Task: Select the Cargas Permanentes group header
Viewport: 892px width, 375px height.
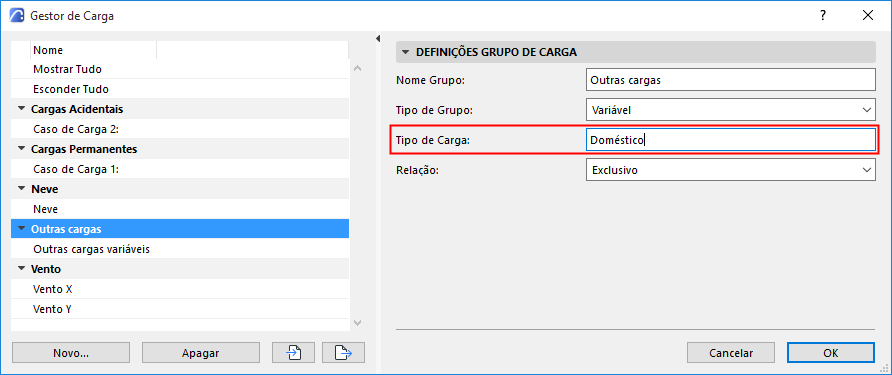Action: click(180, 149)
